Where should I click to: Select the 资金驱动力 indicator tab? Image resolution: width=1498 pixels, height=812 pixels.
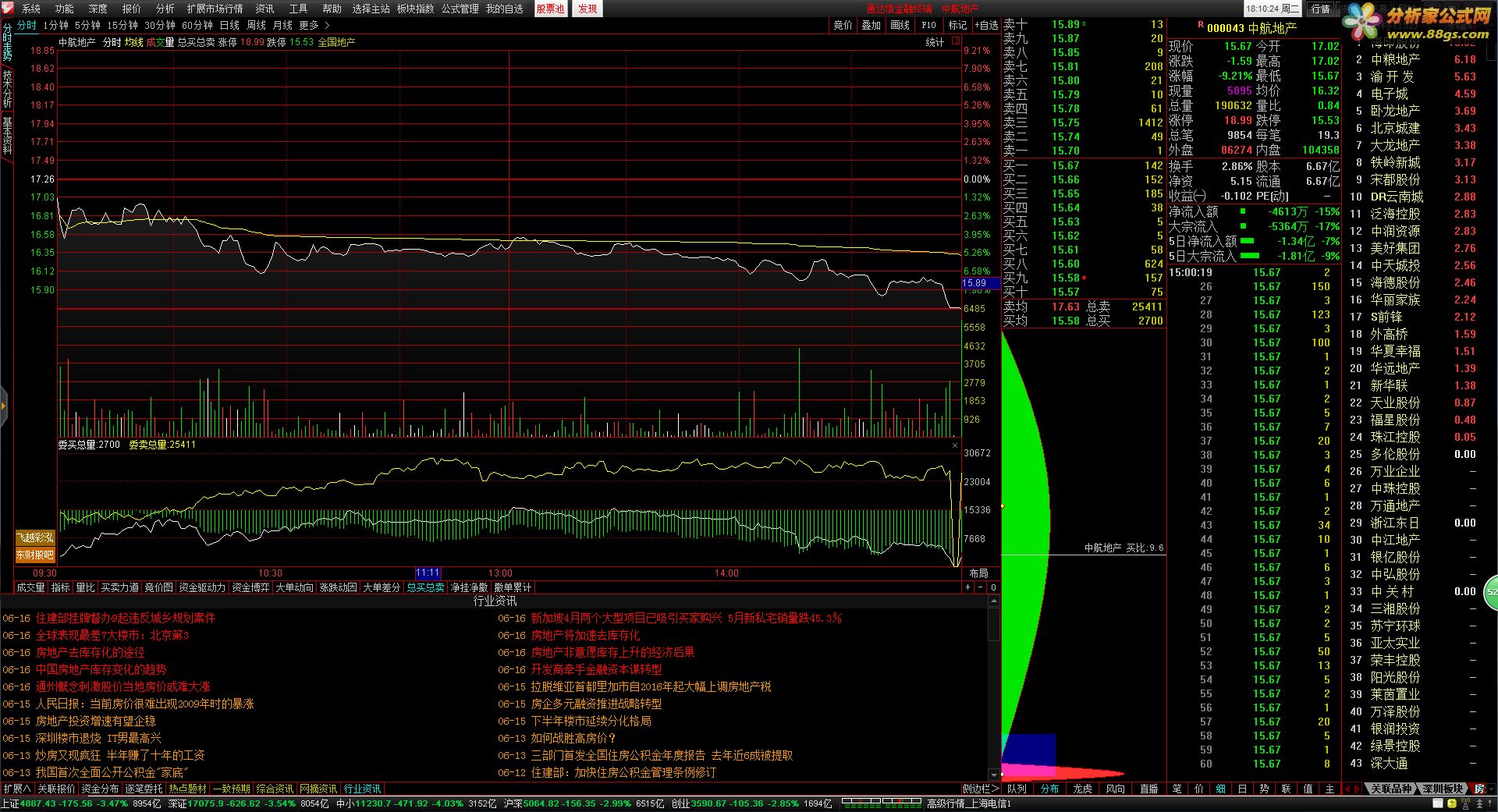click(x=202, y=587)
